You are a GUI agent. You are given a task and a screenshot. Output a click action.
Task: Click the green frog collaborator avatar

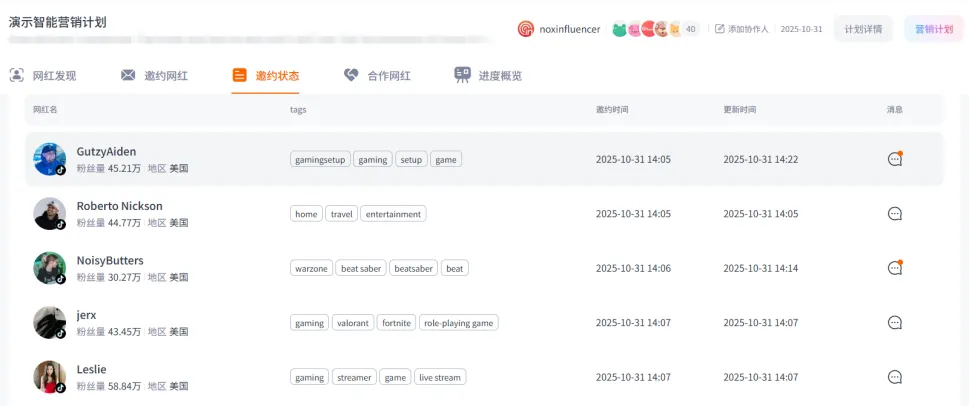coord(619,29)
